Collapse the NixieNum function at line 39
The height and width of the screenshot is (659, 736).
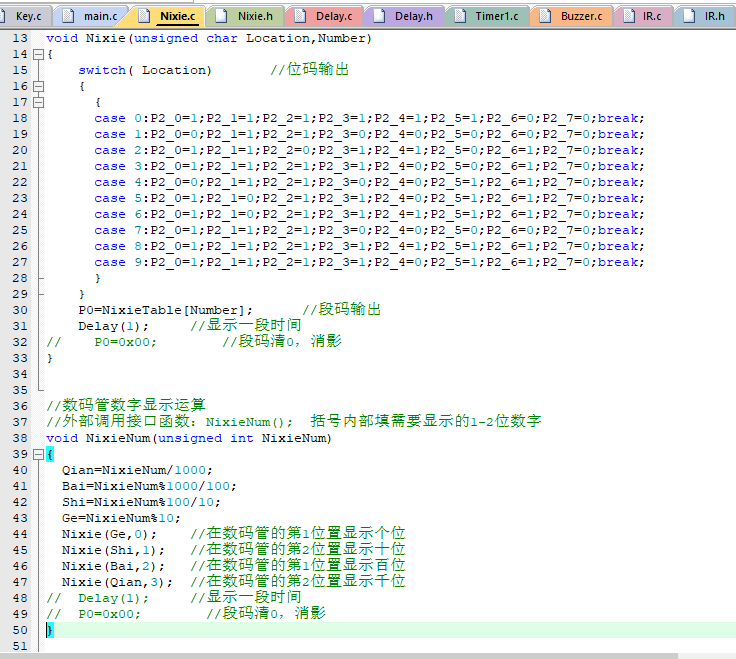point(39,454)
